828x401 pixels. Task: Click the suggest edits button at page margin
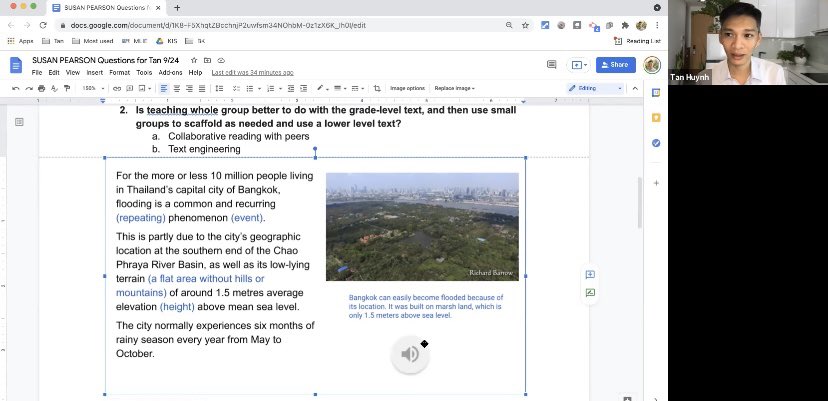click(590, 292)
